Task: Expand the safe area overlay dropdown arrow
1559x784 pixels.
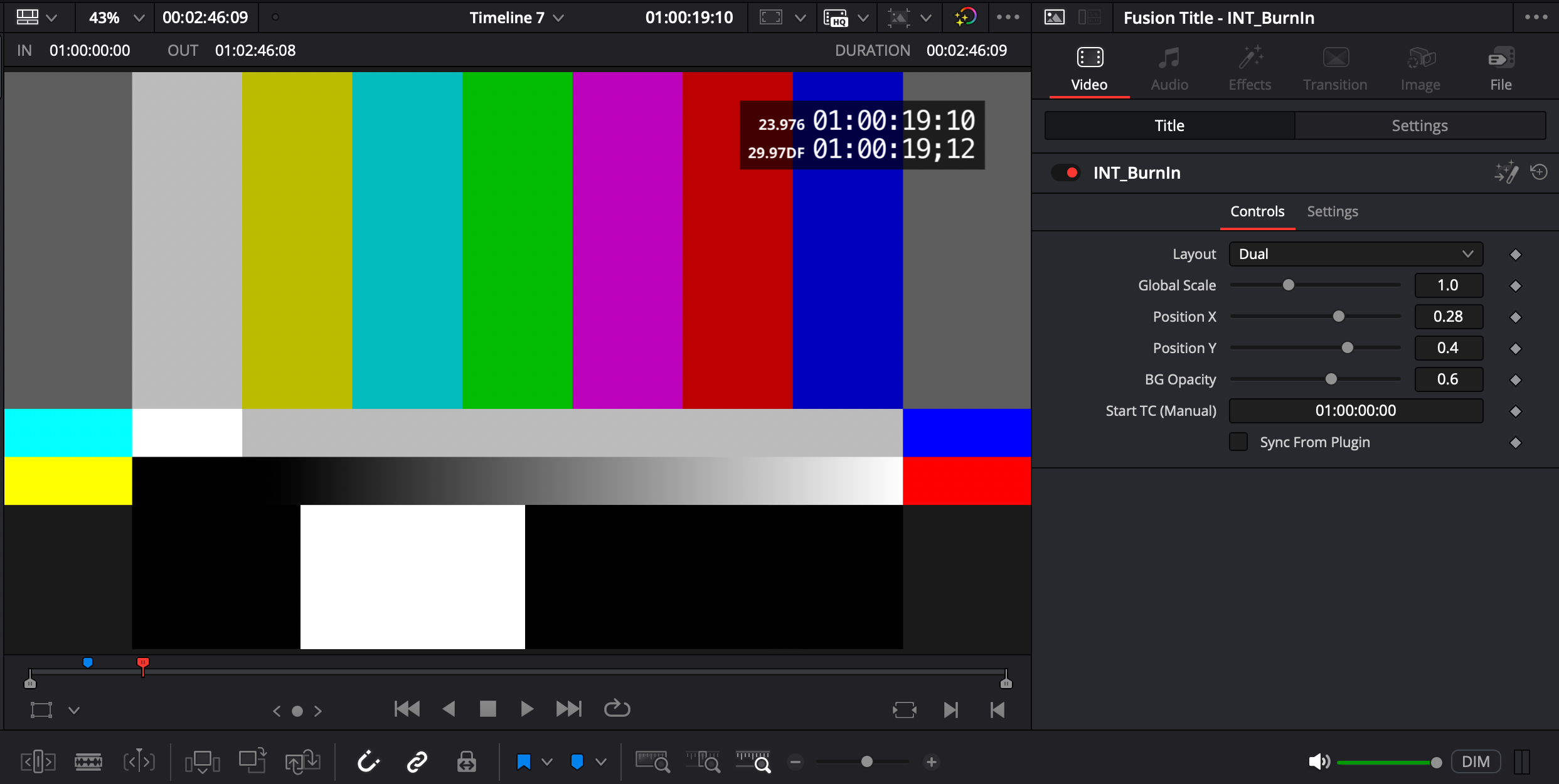Action: (x=801, y=18)
